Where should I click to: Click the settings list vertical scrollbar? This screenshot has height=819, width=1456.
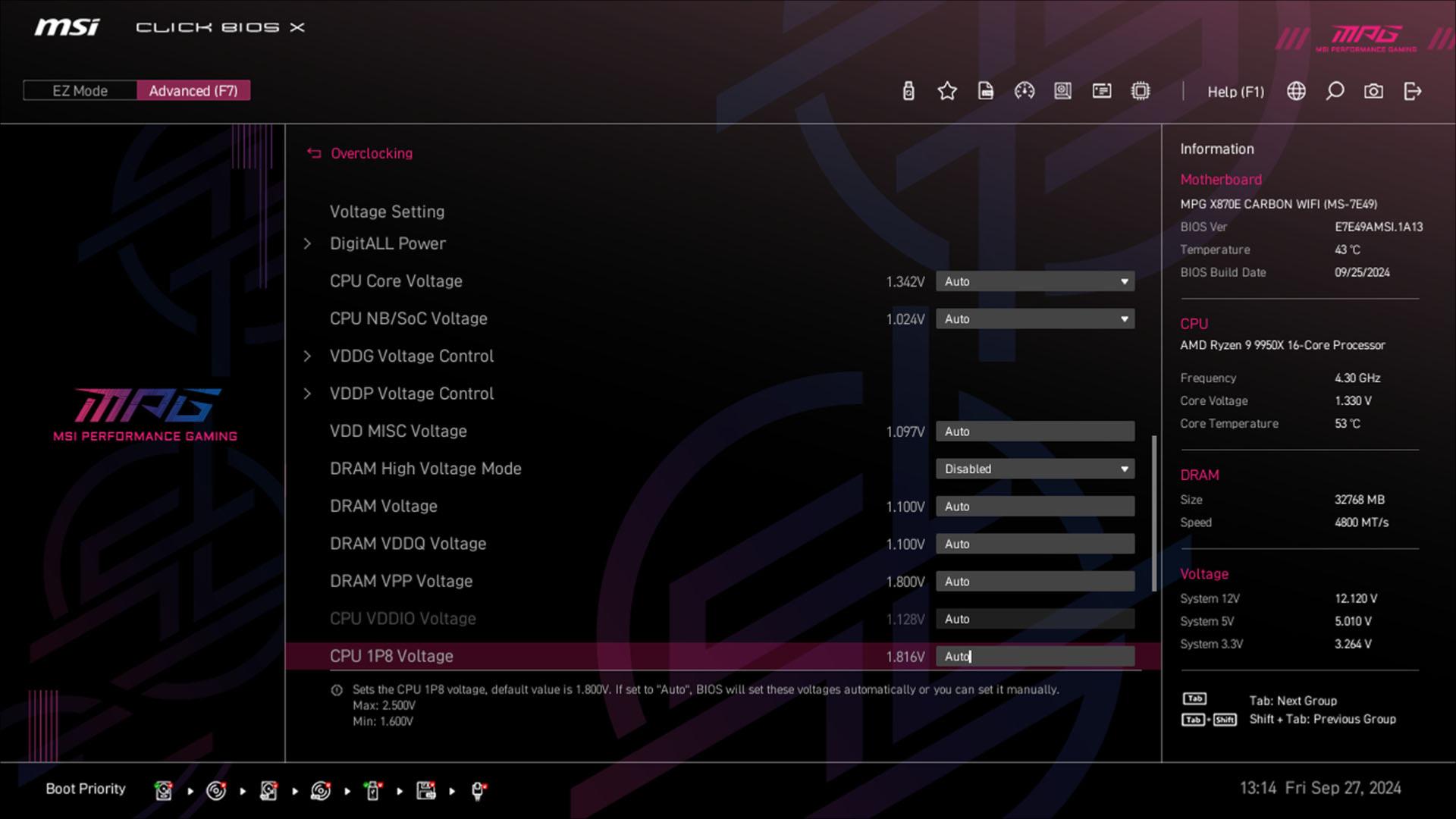pyautogui.click(x=1154, y=513)
